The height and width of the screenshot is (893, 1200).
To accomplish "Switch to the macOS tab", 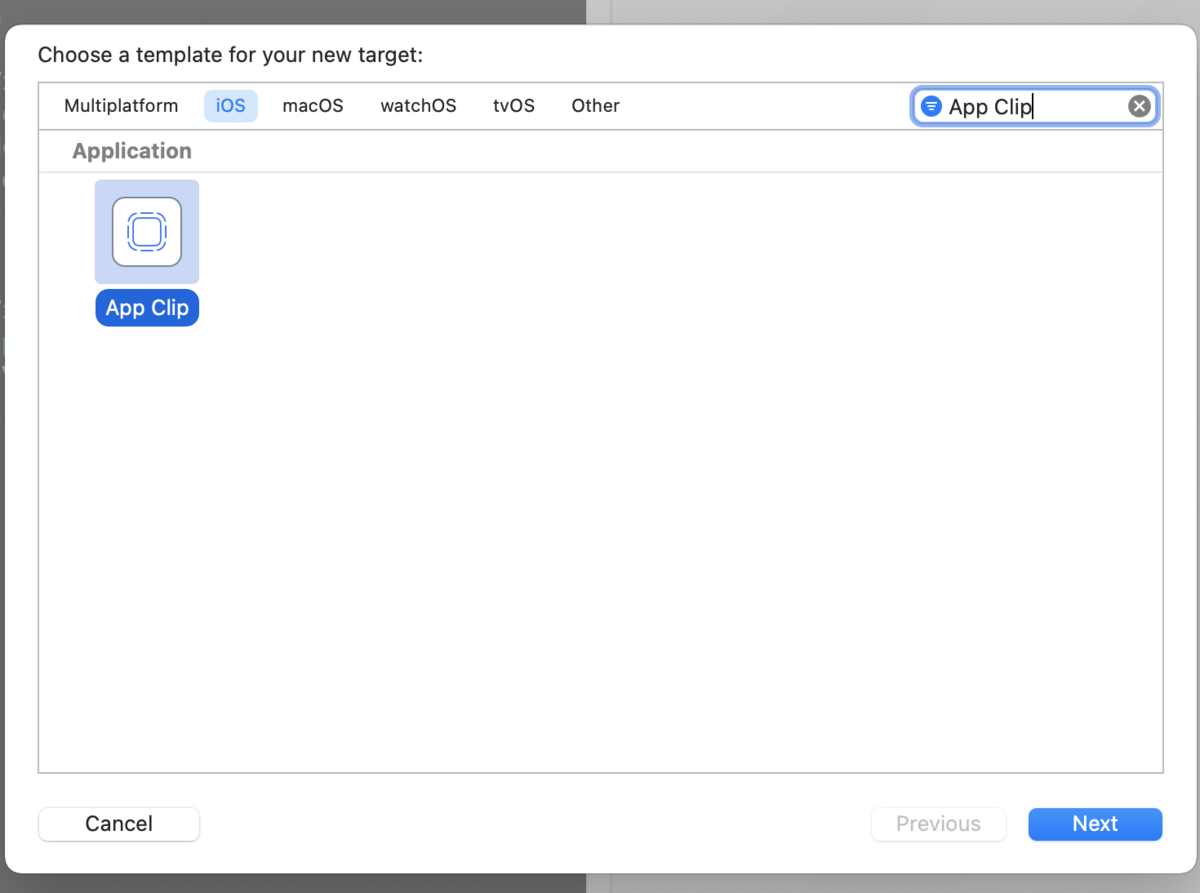I will click(312, 105).
